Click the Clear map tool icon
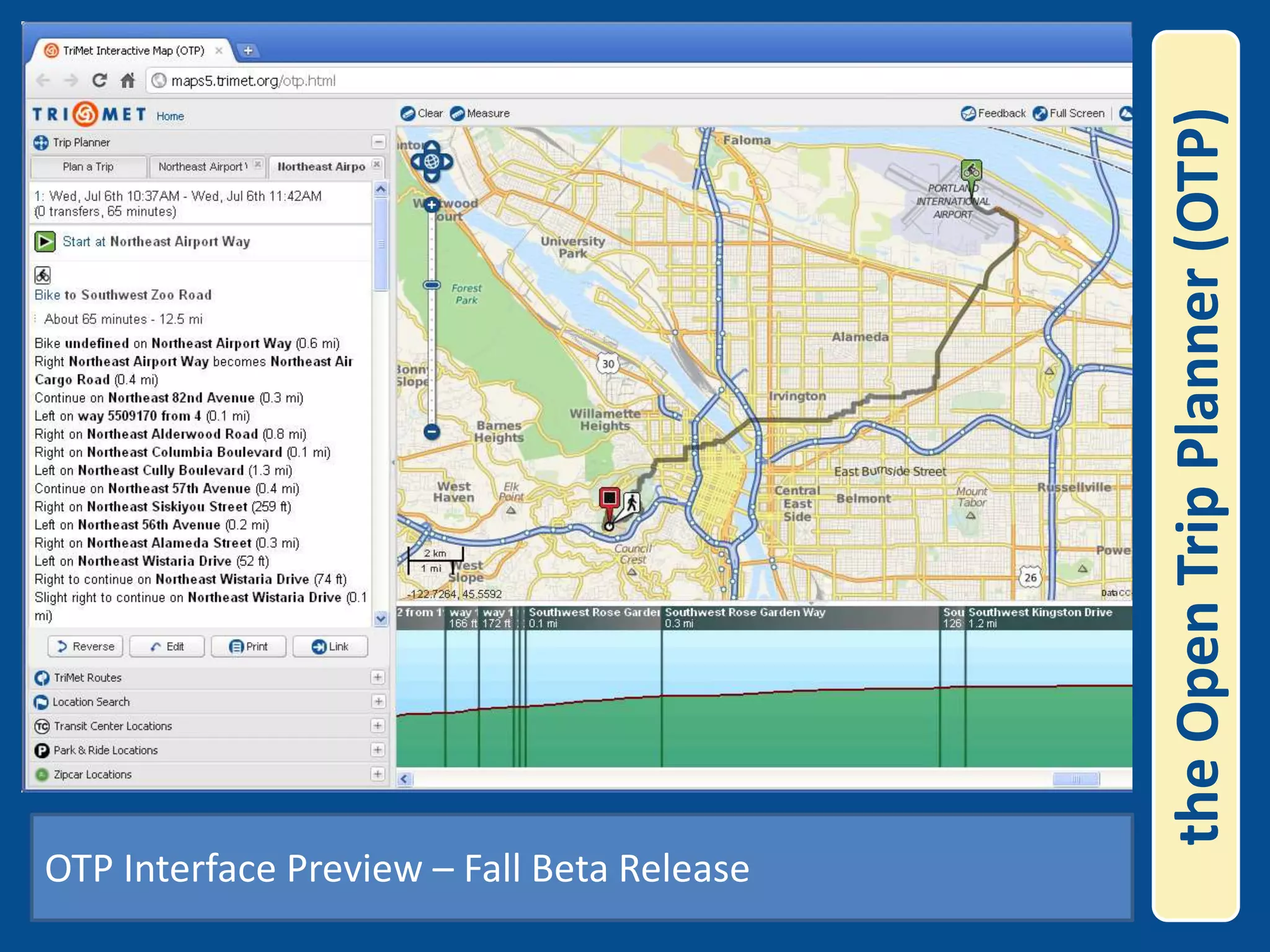The height and width of the screenshot is (952, 1270). point(408,113)
